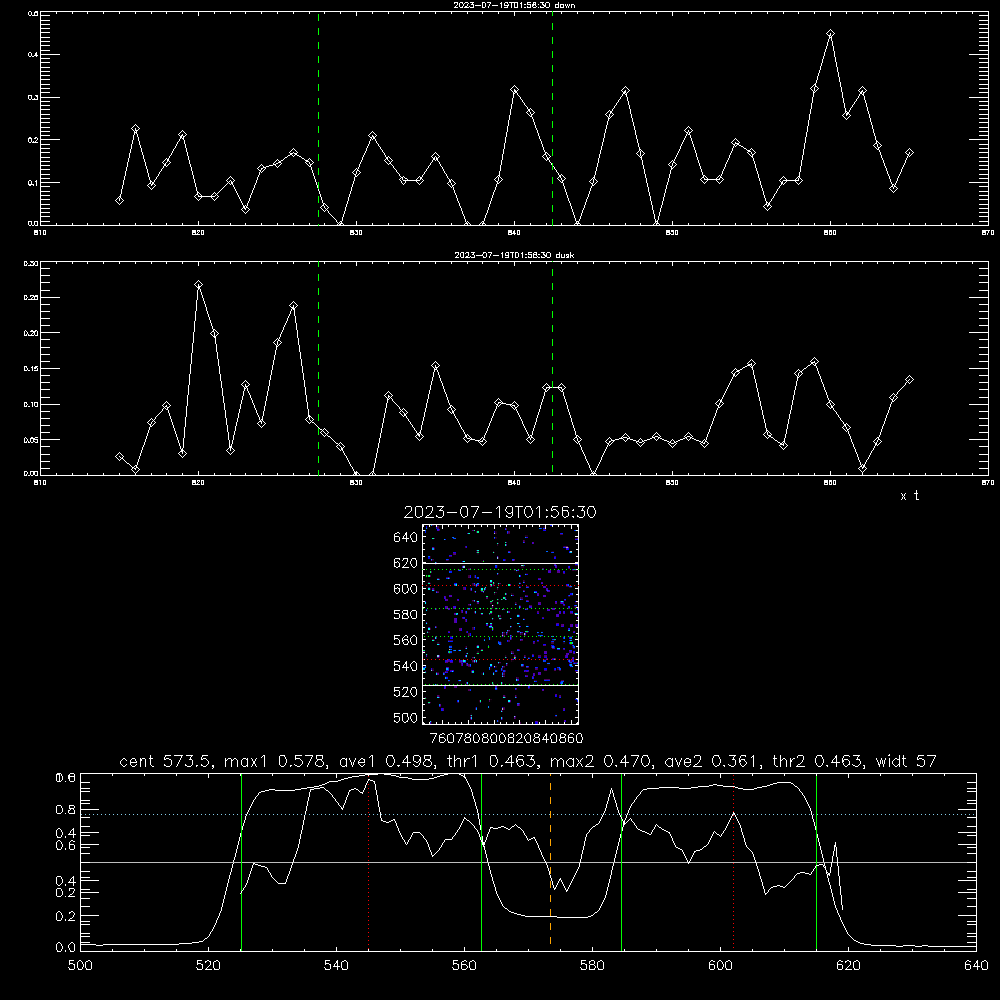
Task: Click 'thr2 0.463' in the bottom plot title
Action: (819, 761)
